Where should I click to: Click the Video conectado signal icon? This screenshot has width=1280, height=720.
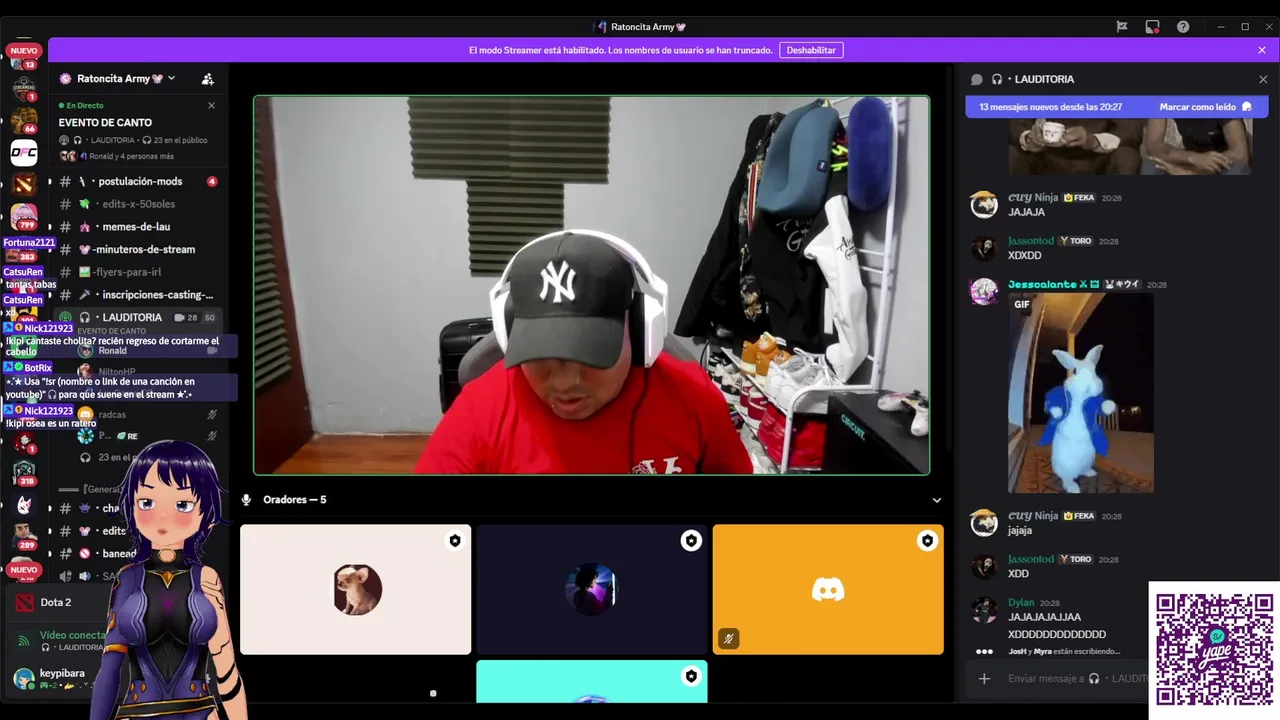(24, 640)
